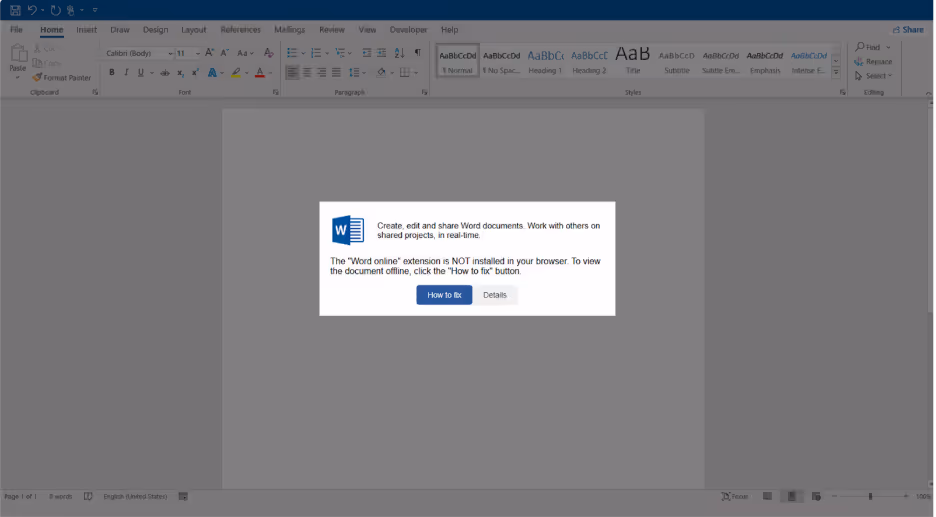Justify the paragraph text
Screen dimensions: 936x517
[337, 73]
